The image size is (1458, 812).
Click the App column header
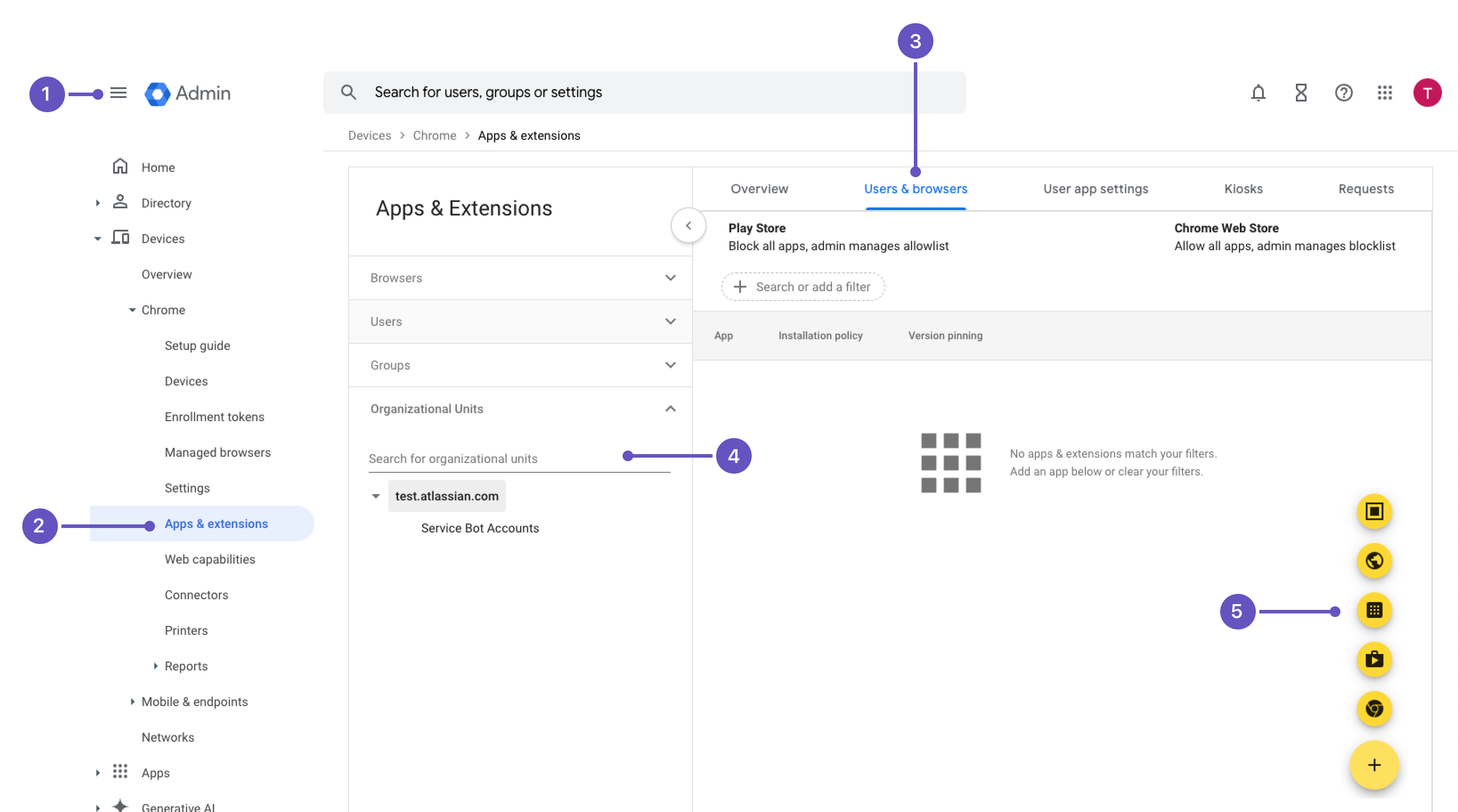coord(723,336)
